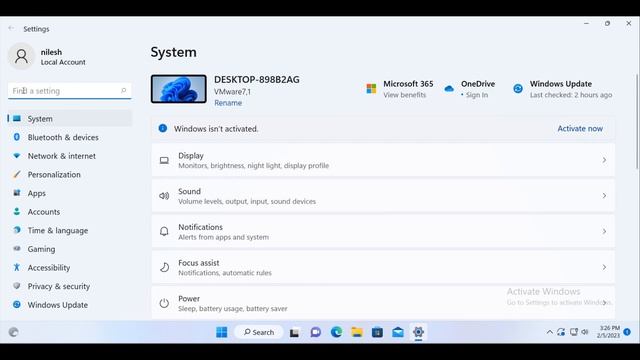Open the Windows Start button

pyautogui.click(x=222, y=332)
